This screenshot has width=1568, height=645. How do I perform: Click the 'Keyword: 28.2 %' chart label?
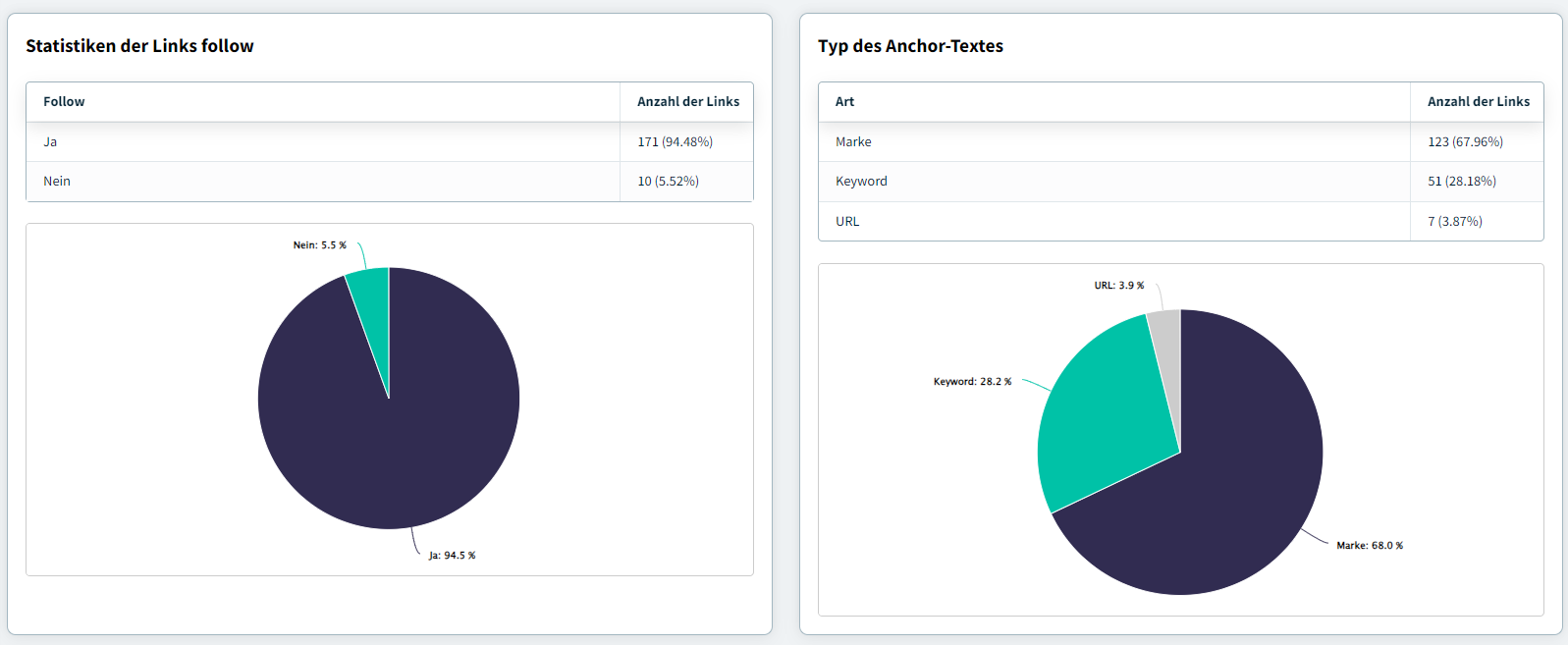click(972, 382)
